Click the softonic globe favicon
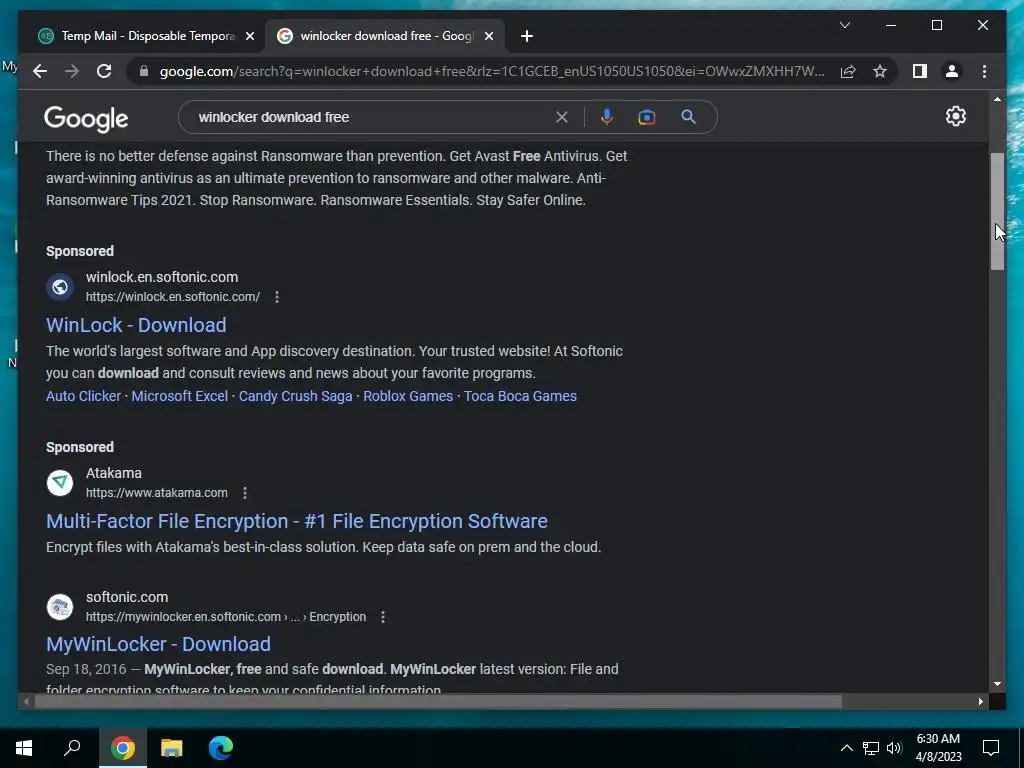The height and width of the screenshot is (768, 1024). (x=60, y=287)
